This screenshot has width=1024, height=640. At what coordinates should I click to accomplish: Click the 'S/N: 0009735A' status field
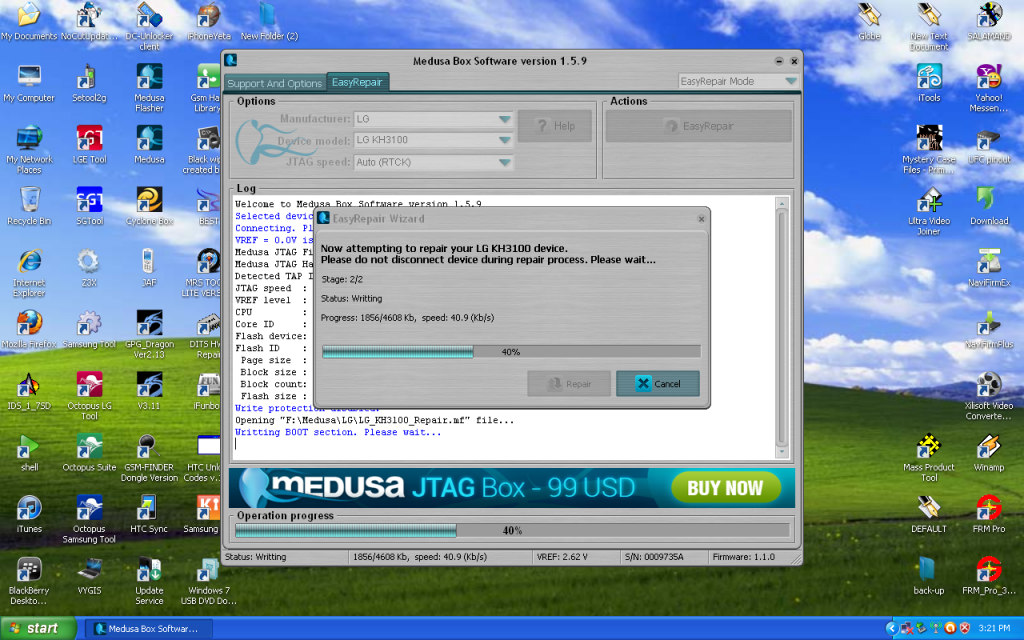(x=654, y=557)
